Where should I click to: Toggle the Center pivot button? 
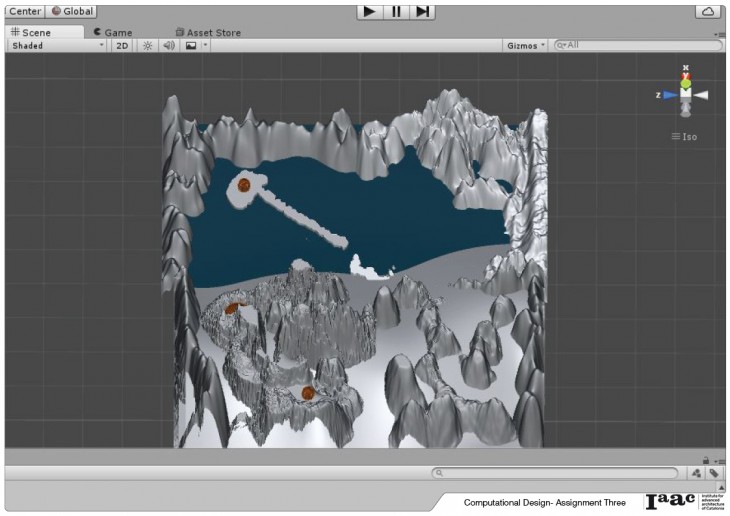click(x=24, y=11)
